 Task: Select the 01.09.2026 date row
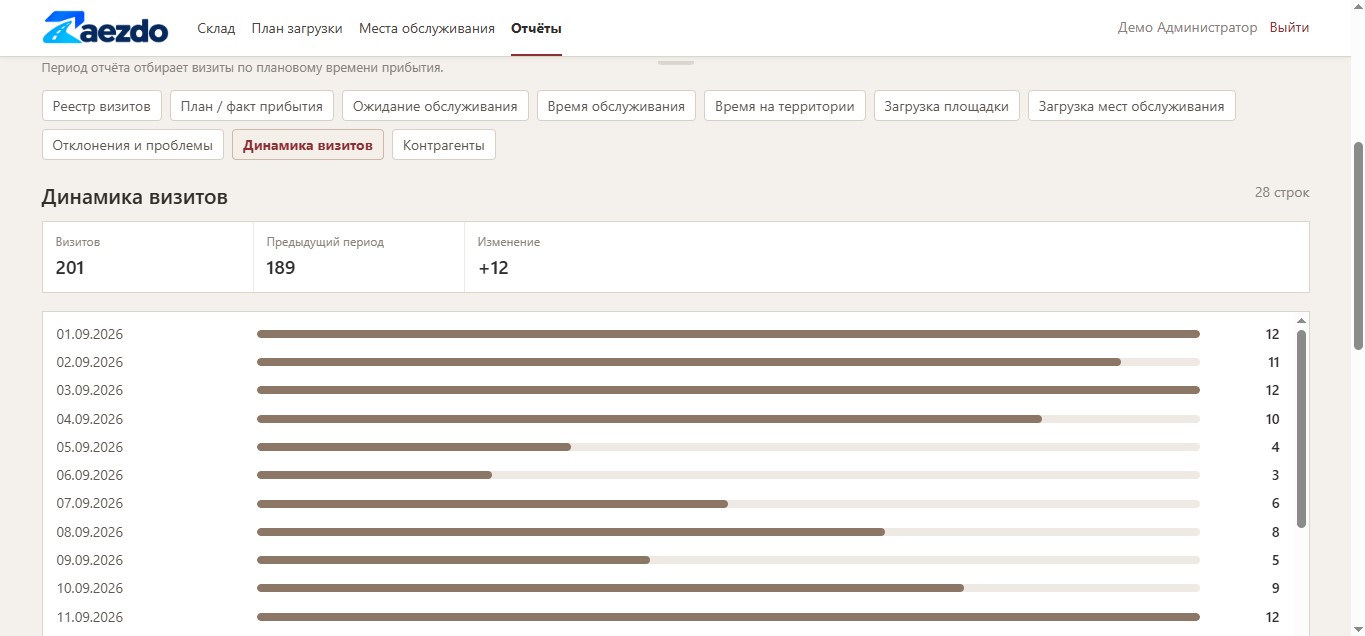click(668, 334)
